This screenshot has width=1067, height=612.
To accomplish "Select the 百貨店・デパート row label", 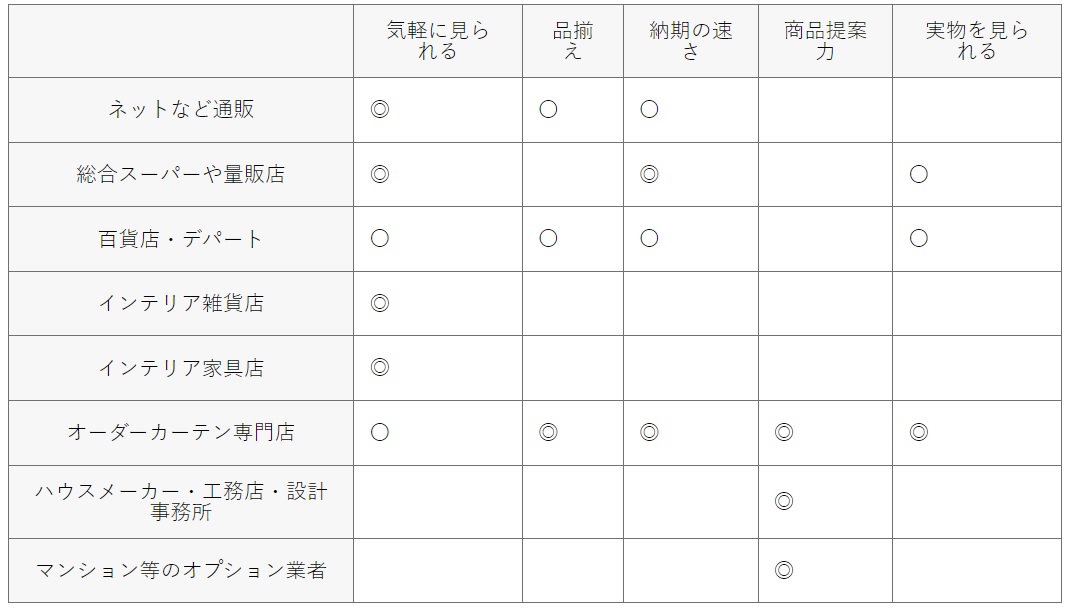I will coord(181,239).
